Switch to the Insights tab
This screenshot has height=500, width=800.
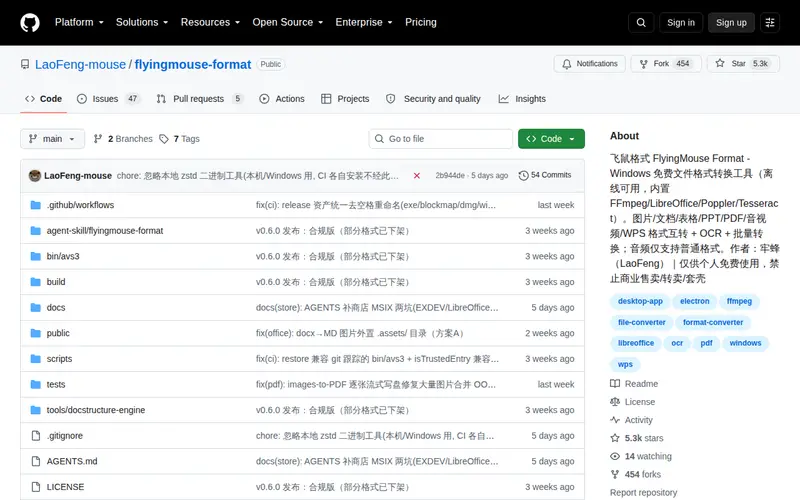[522, 99]
